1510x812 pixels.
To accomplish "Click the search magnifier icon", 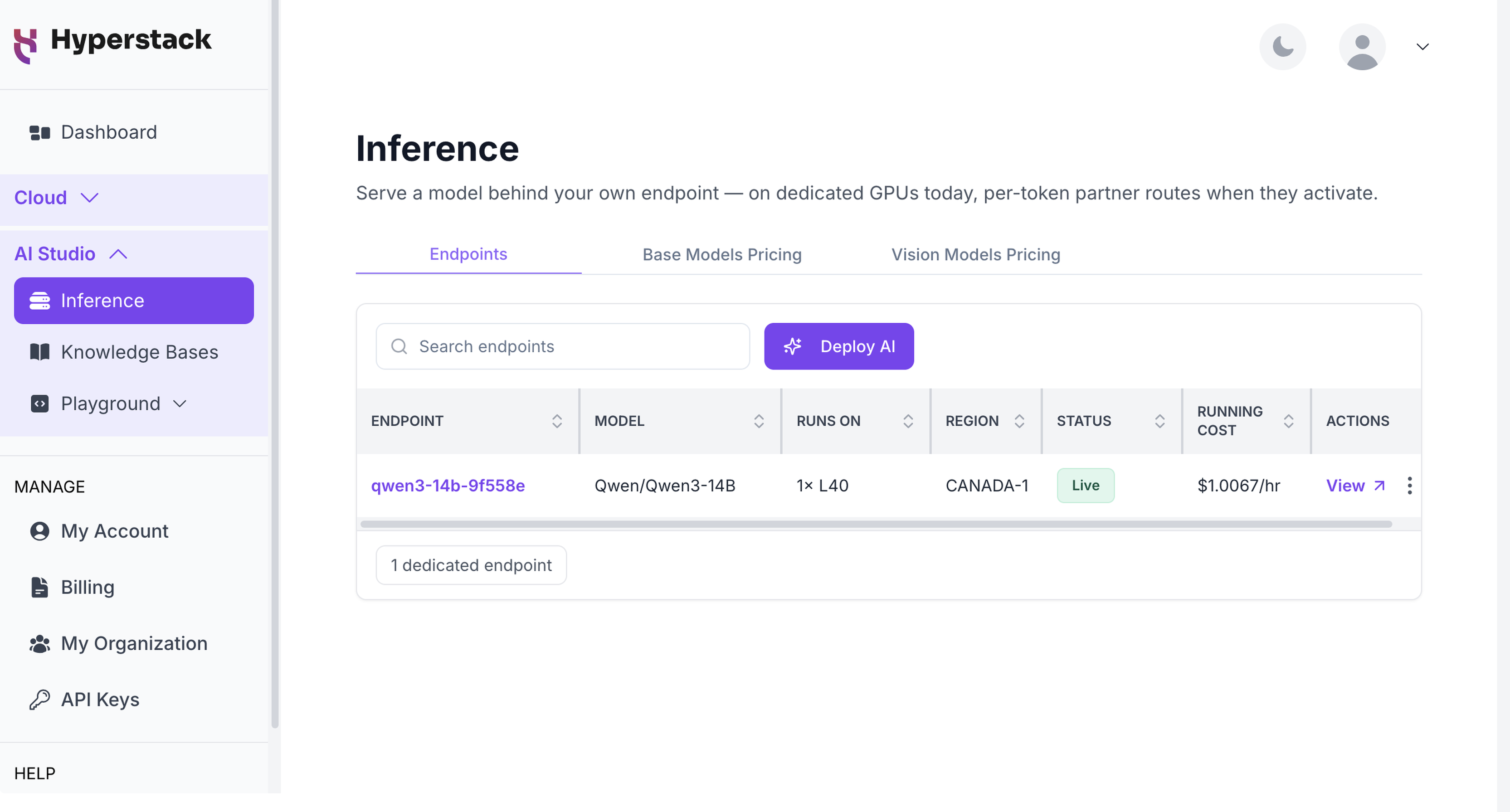I will [x=399, y=346].
